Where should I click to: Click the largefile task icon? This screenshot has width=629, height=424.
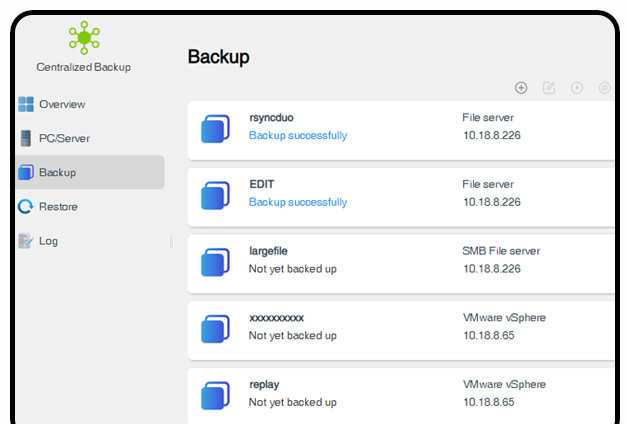click(215, 262)
